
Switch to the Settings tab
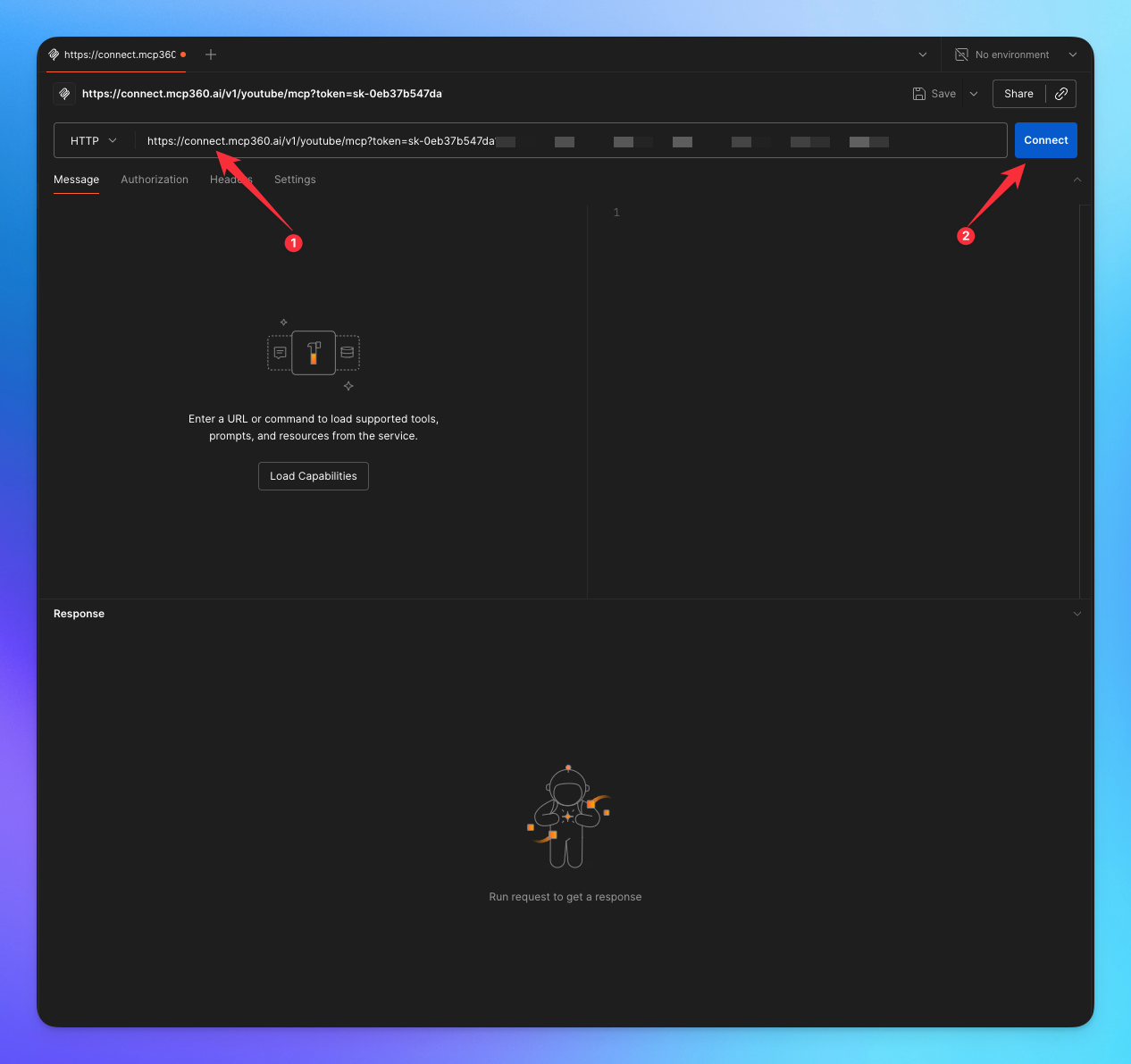point(295,180)
